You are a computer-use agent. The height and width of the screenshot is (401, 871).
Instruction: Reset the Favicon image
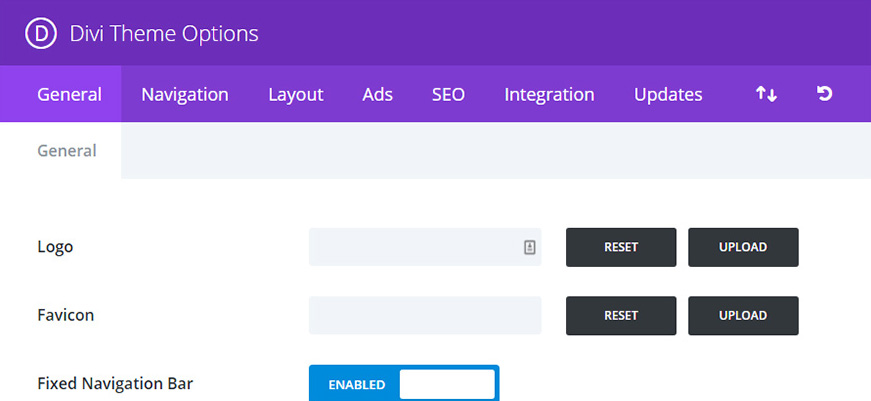[621, 315]
